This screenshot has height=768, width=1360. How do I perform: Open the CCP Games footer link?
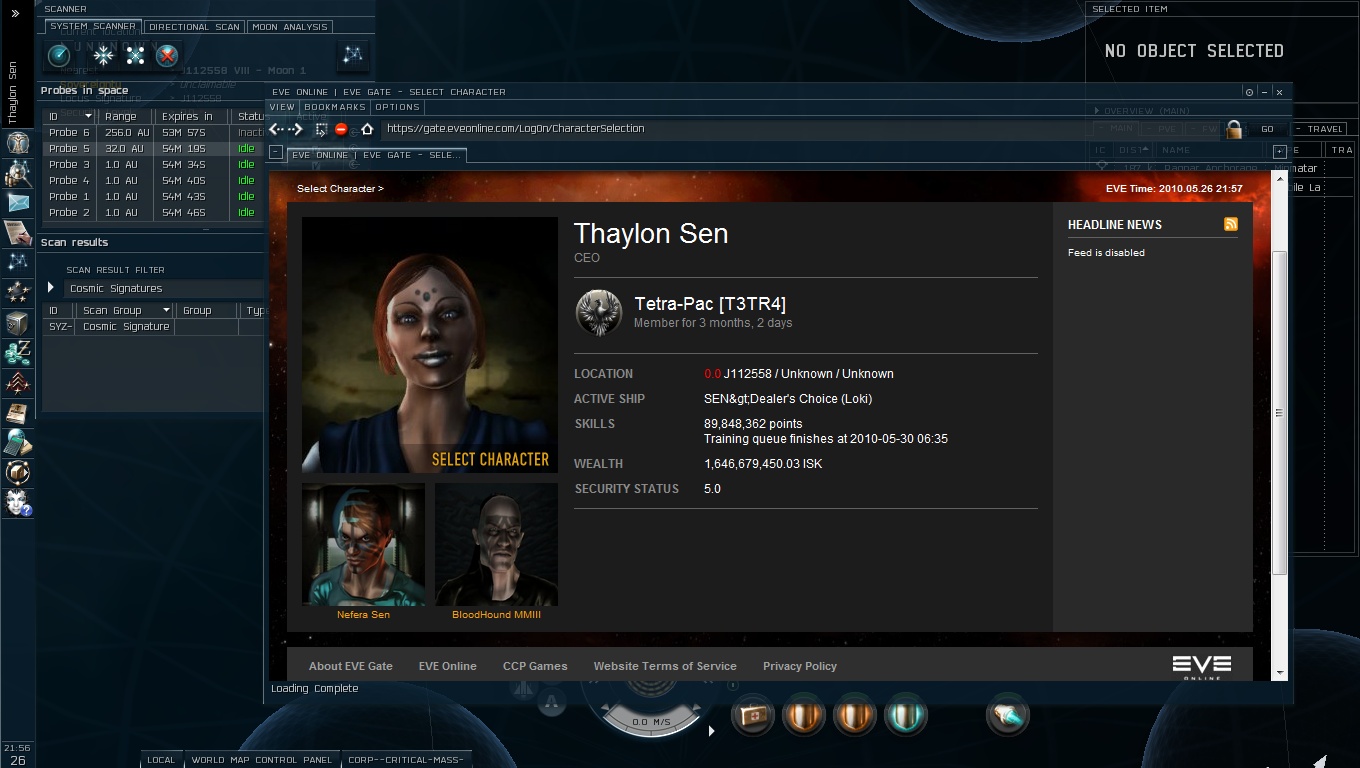pos(535,666)
